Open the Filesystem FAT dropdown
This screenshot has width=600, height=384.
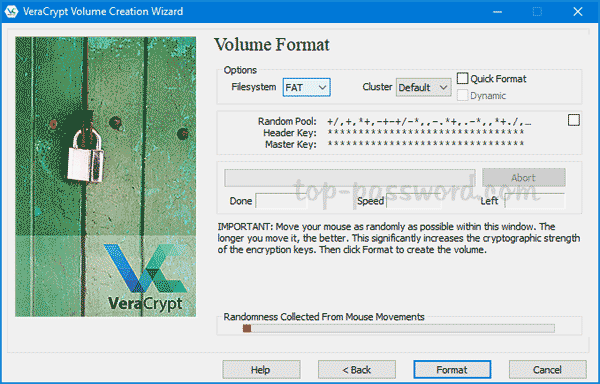point(307,88)
